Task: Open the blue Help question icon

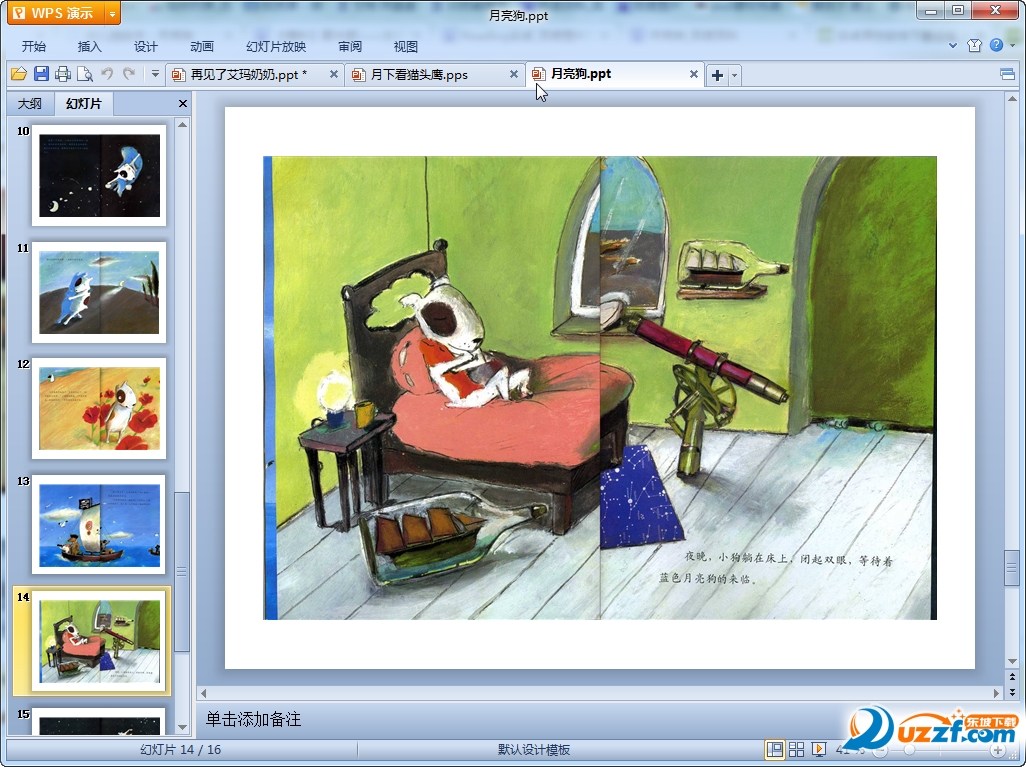Action: [996, 45]
